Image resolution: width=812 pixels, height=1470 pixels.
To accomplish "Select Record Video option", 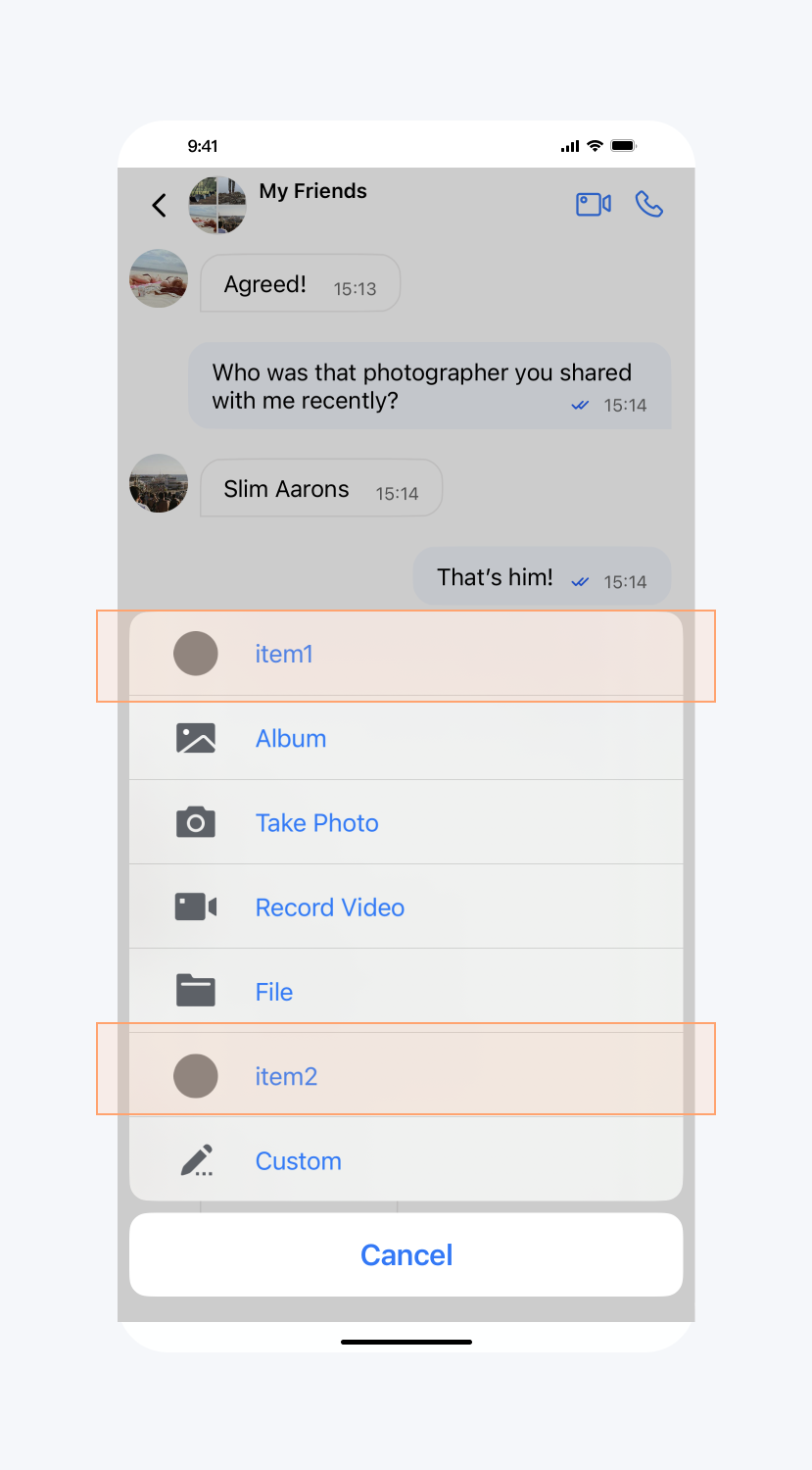I will (329, 907).
